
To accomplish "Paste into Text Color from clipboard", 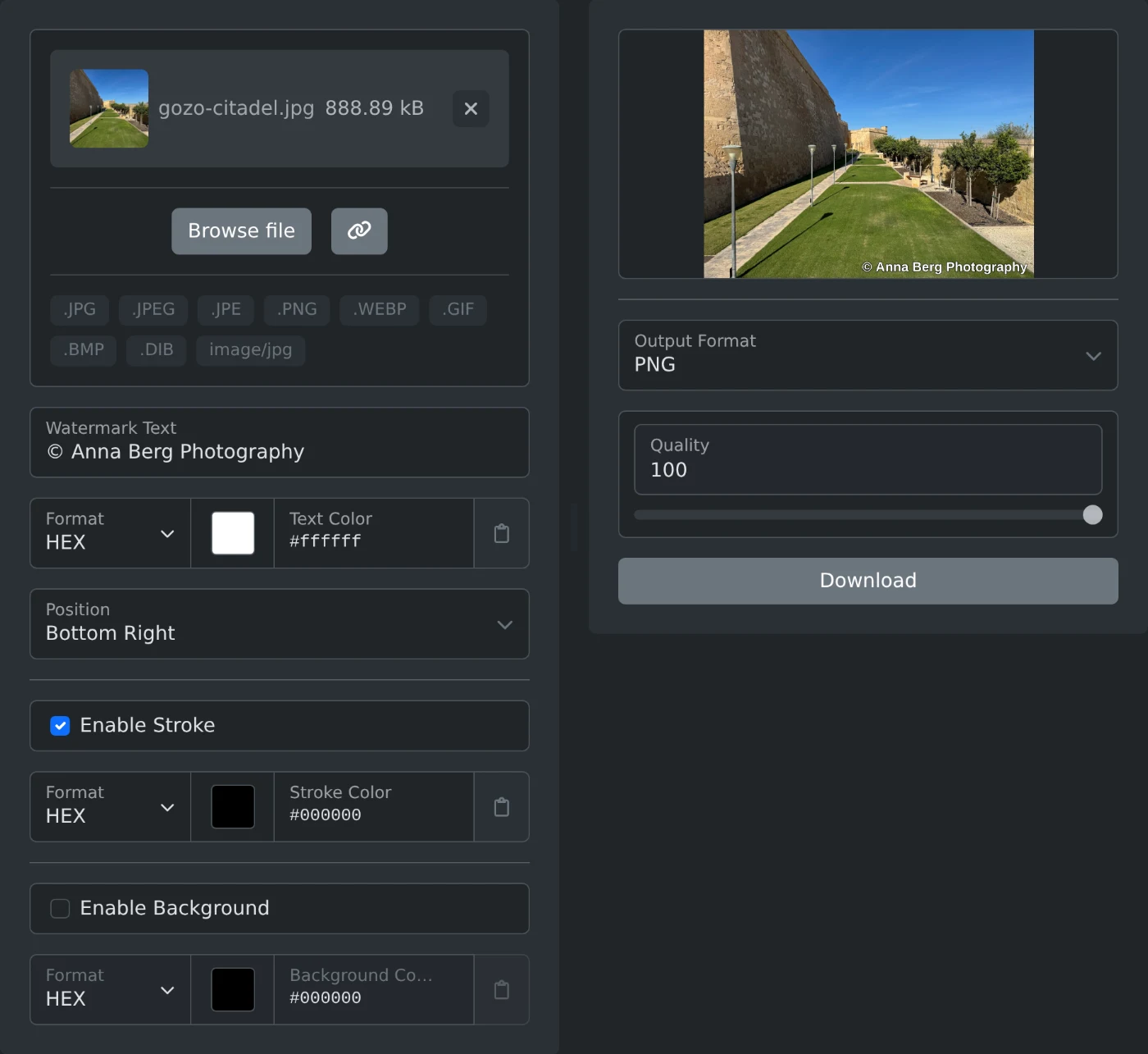I will coord(502,533).
